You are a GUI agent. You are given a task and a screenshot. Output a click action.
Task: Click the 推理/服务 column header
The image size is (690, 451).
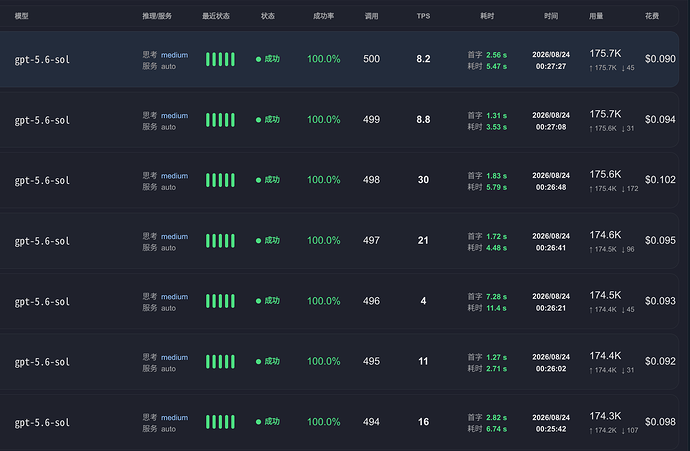coord(157,16)
